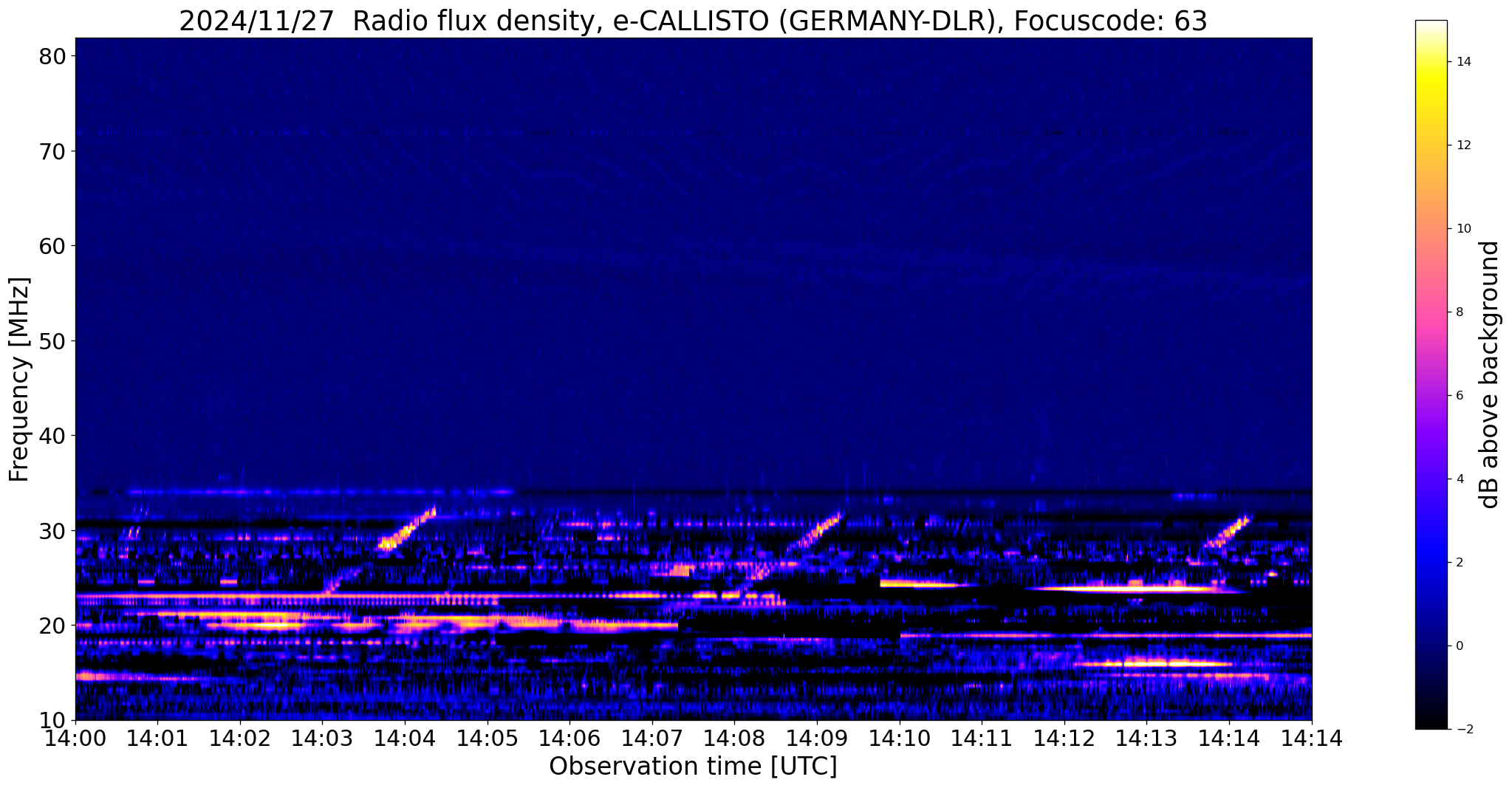Click the 10 tick on the colorbar
Image resolution: width=1512 pixels, height=788 pixels.
point(1463,229)
